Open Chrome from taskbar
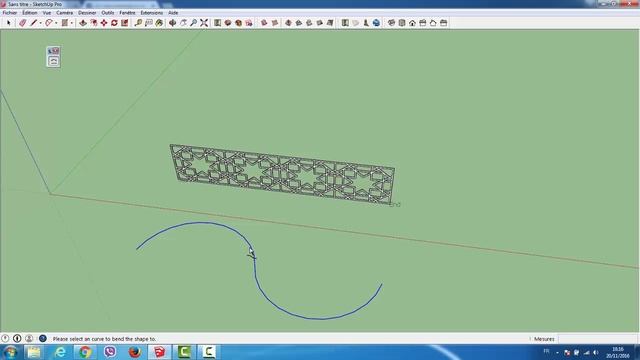 point(85,352)
